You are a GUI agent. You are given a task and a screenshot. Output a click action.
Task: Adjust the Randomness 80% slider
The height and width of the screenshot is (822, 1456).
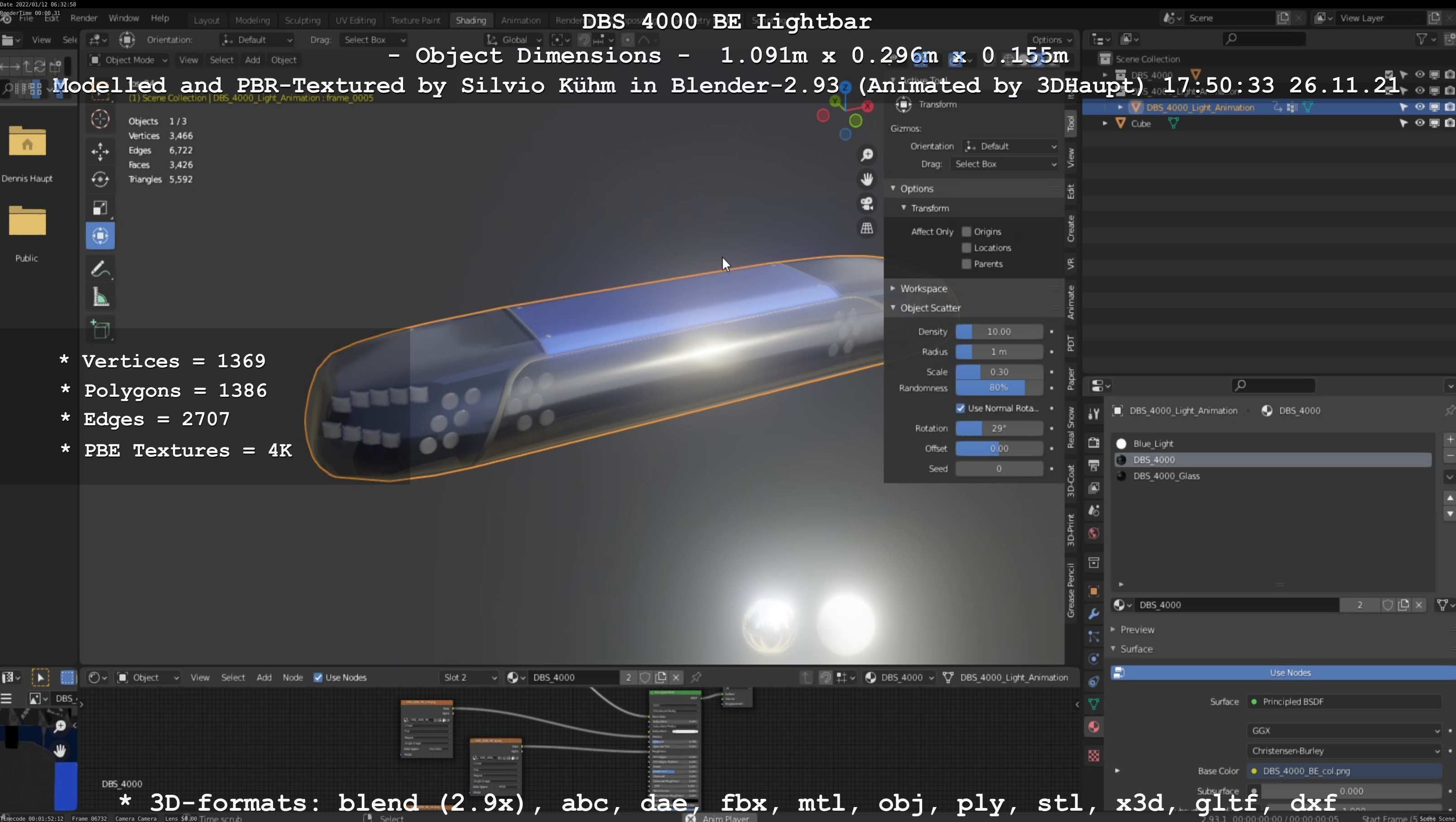tap(999, 387)
